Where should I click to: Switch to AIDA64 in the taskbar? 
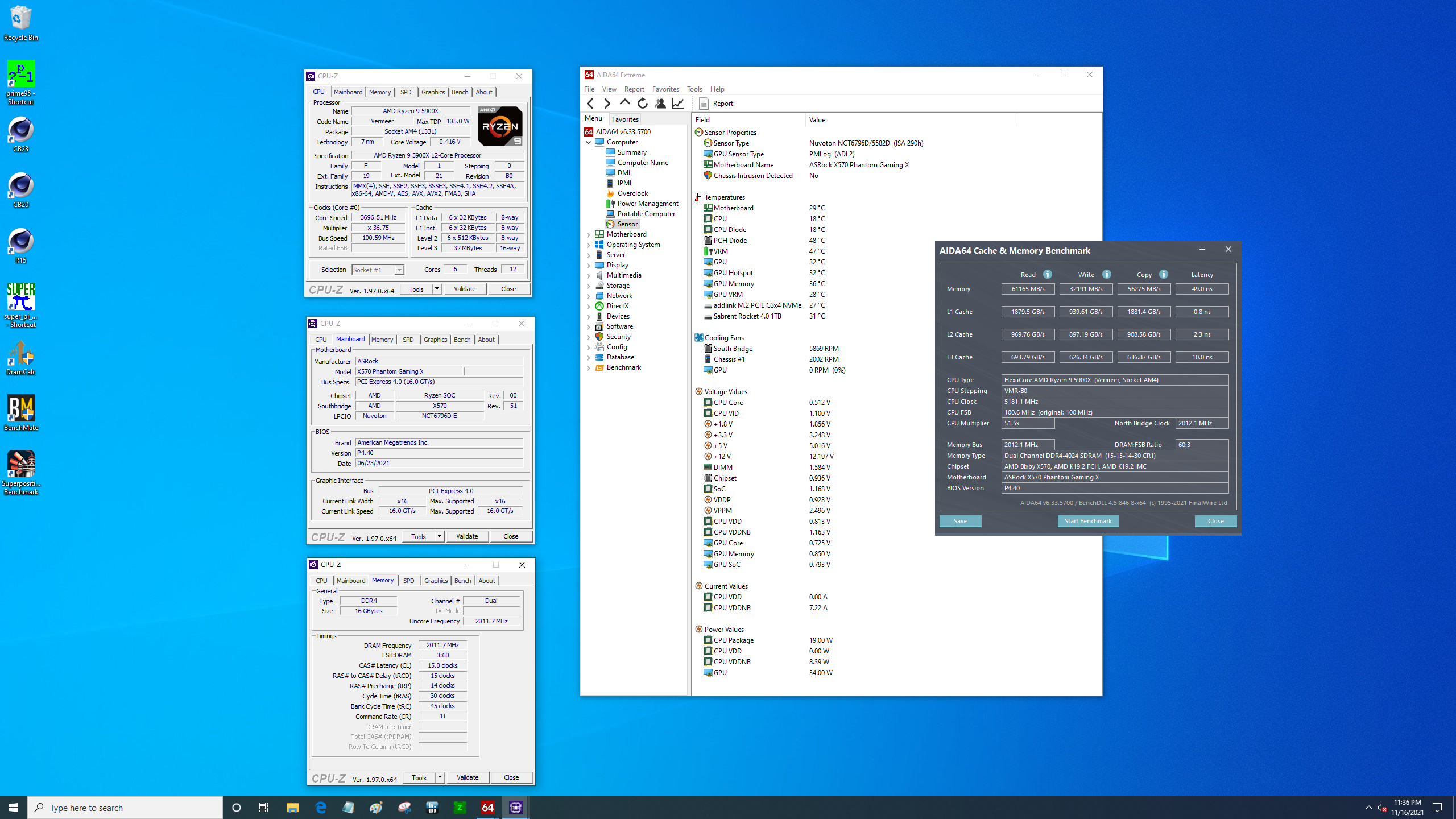click(487, 808)
